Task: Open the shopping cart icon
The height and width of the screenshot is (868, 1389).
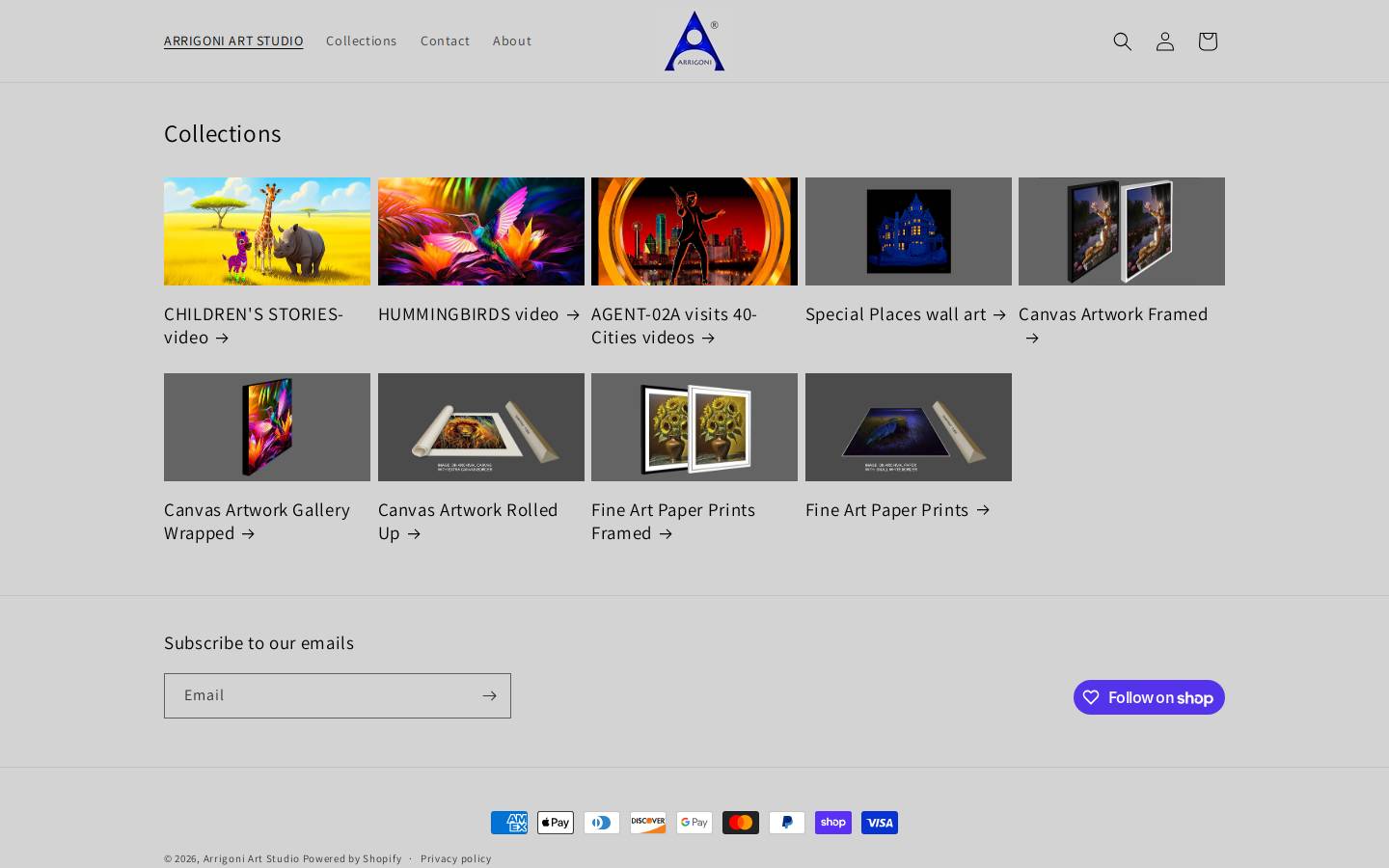Action: 1207,41
